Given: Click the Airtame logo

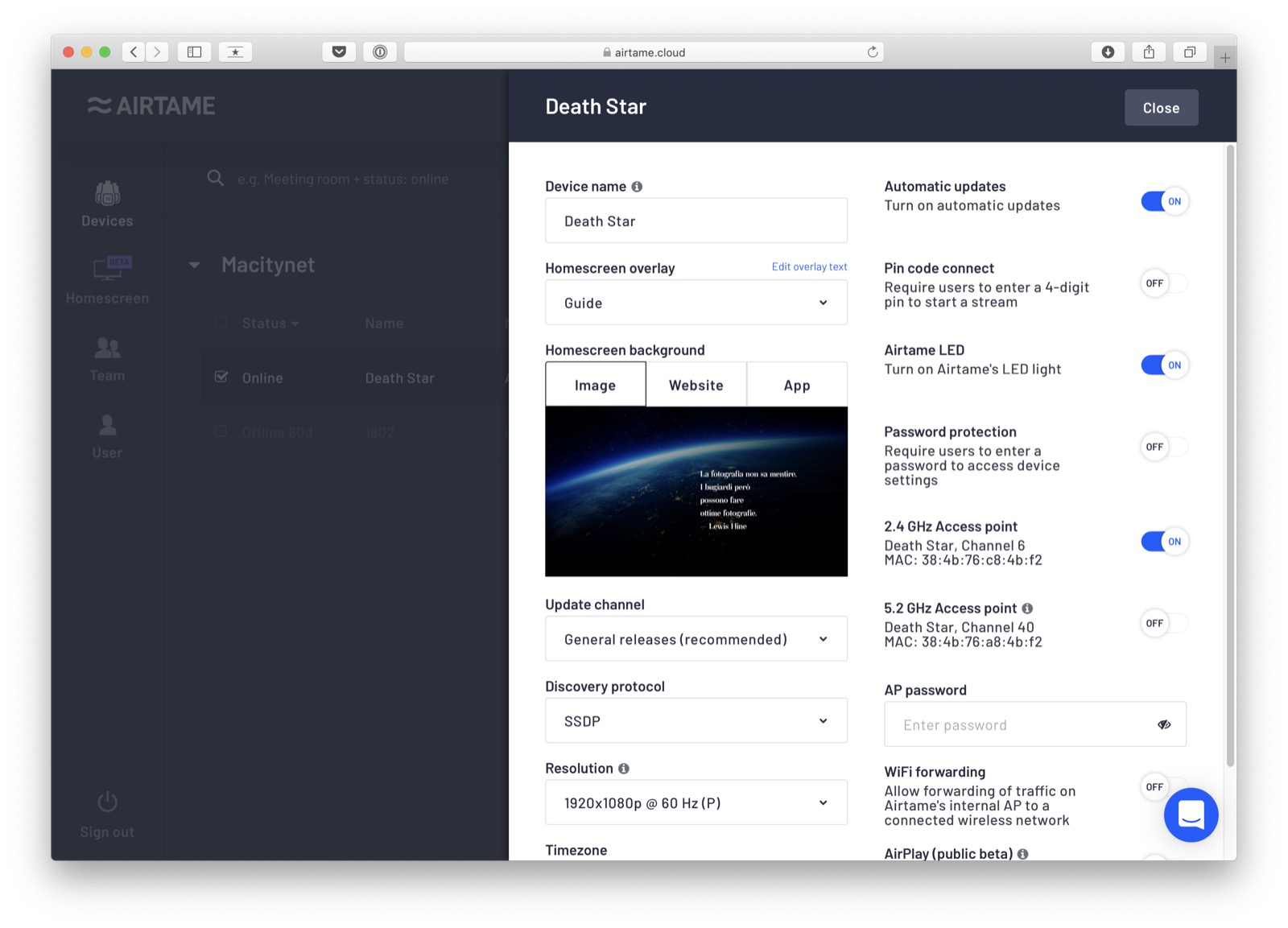Looking at the screenshot, I should (x=151, y=105).
